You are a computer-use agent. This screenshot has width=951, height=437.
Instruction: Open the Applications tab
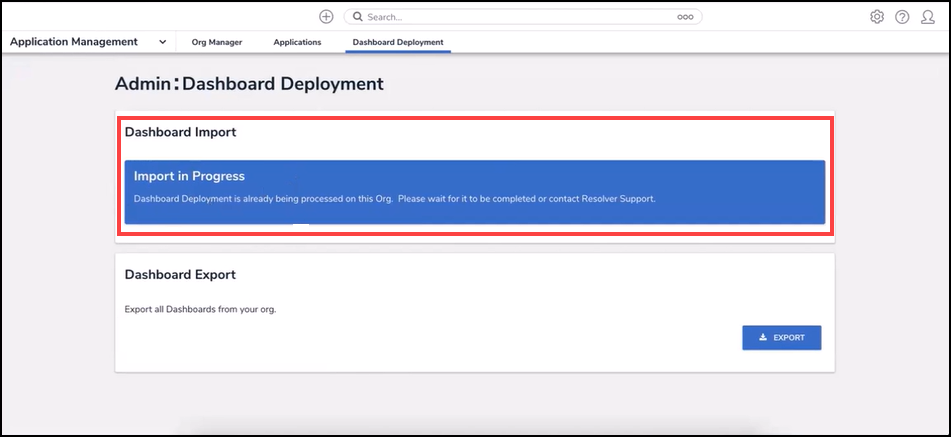click(297, 42)
